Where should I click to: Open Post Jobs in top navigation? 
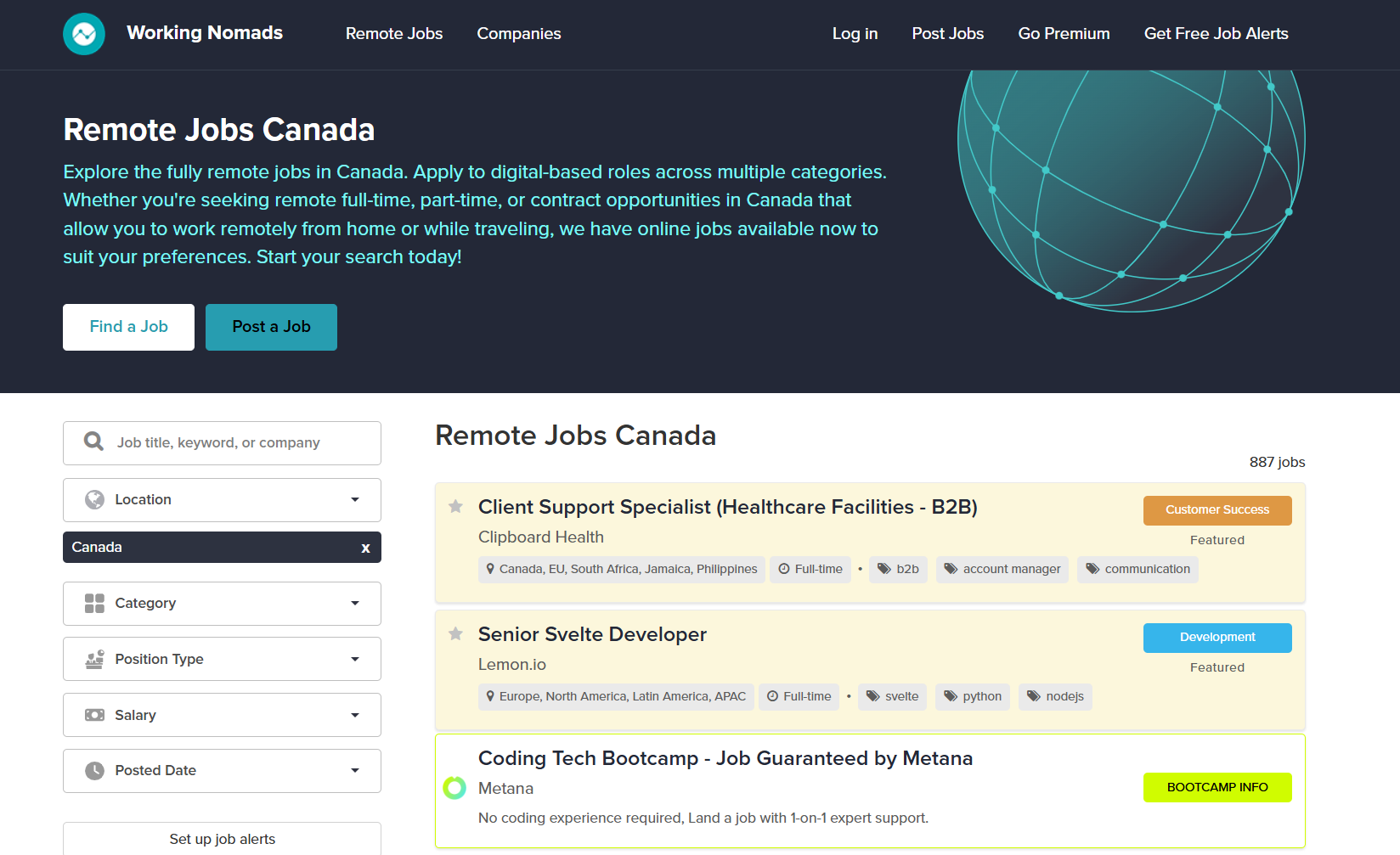948,34
